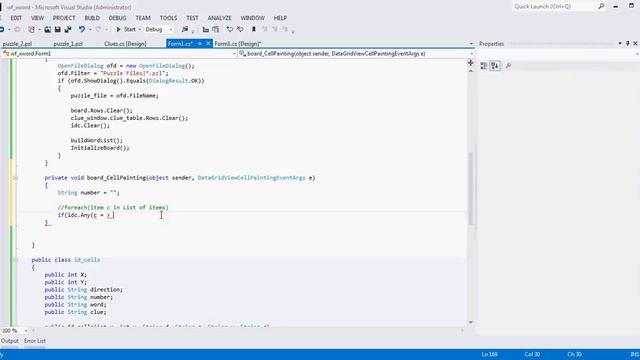Click the New Project toolbar icon

coord(31,29)
